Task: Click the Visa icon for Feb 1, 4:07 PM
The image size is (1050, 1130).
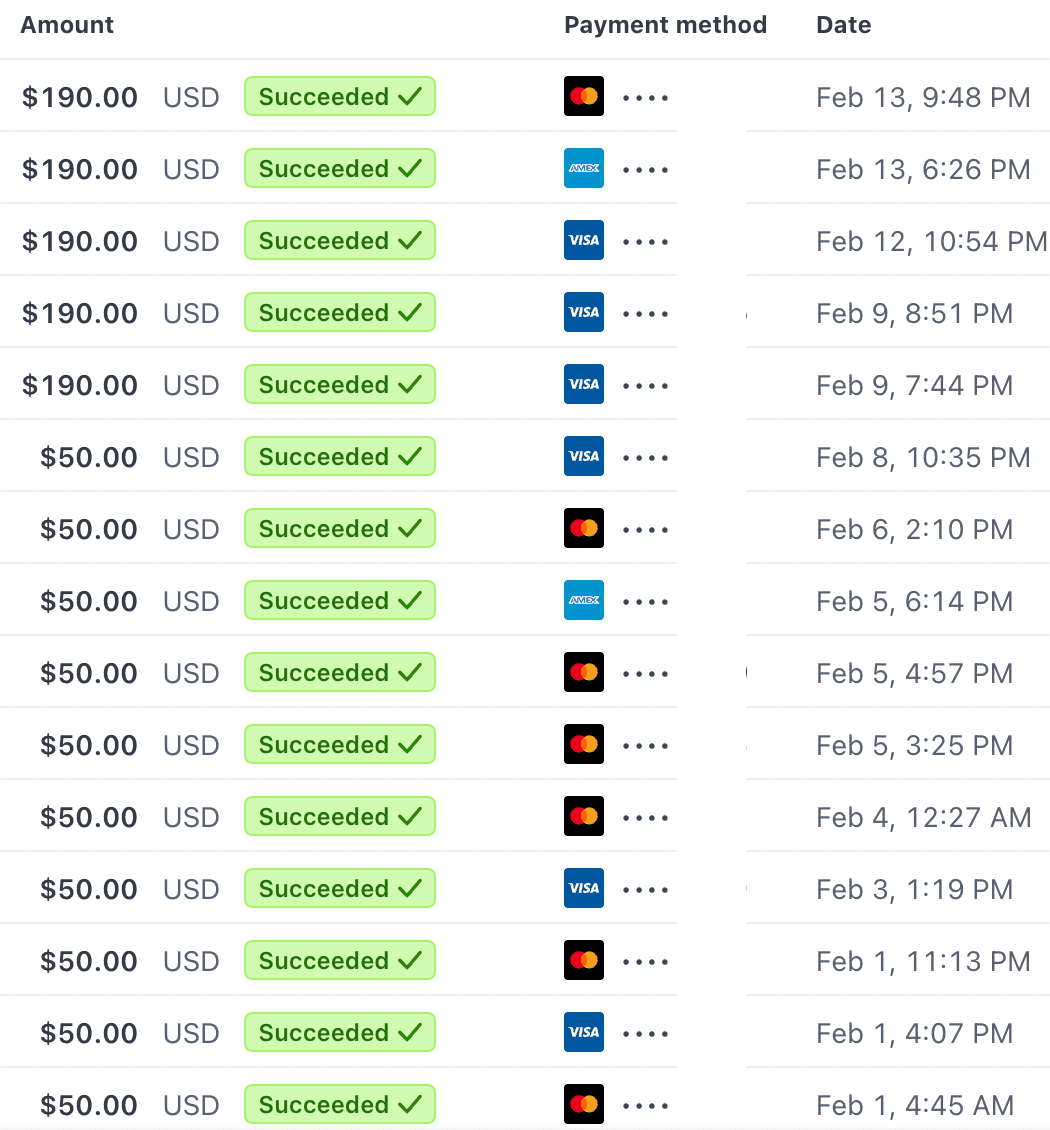Action: [x=584, y=1032]
